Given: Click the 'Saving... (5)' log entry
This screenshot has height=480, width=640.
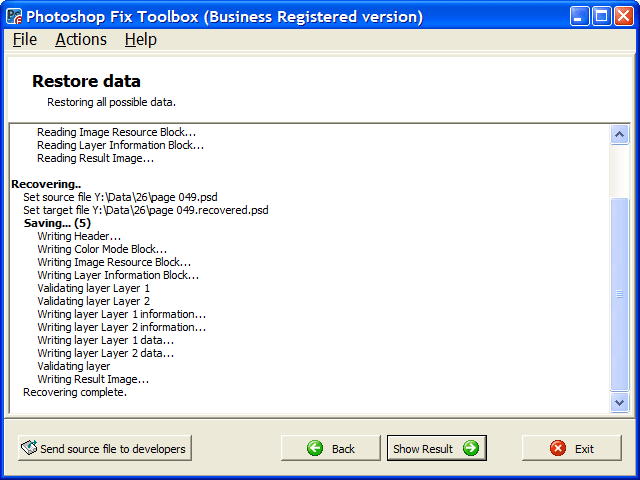Looking at the screenshot, I should [58, 223].
